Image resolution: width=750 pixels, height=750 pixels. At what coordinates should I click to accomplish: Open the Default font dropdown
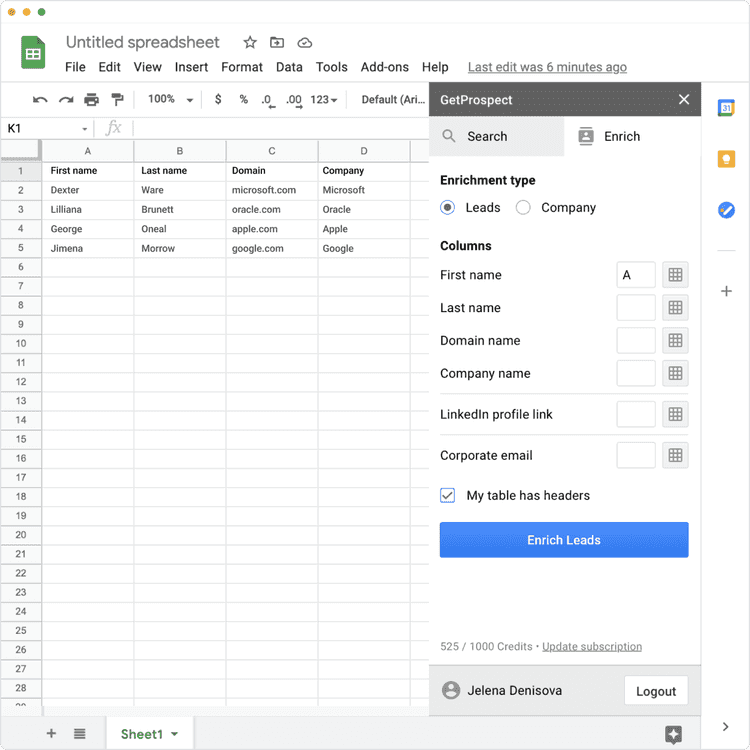(393, 99)
